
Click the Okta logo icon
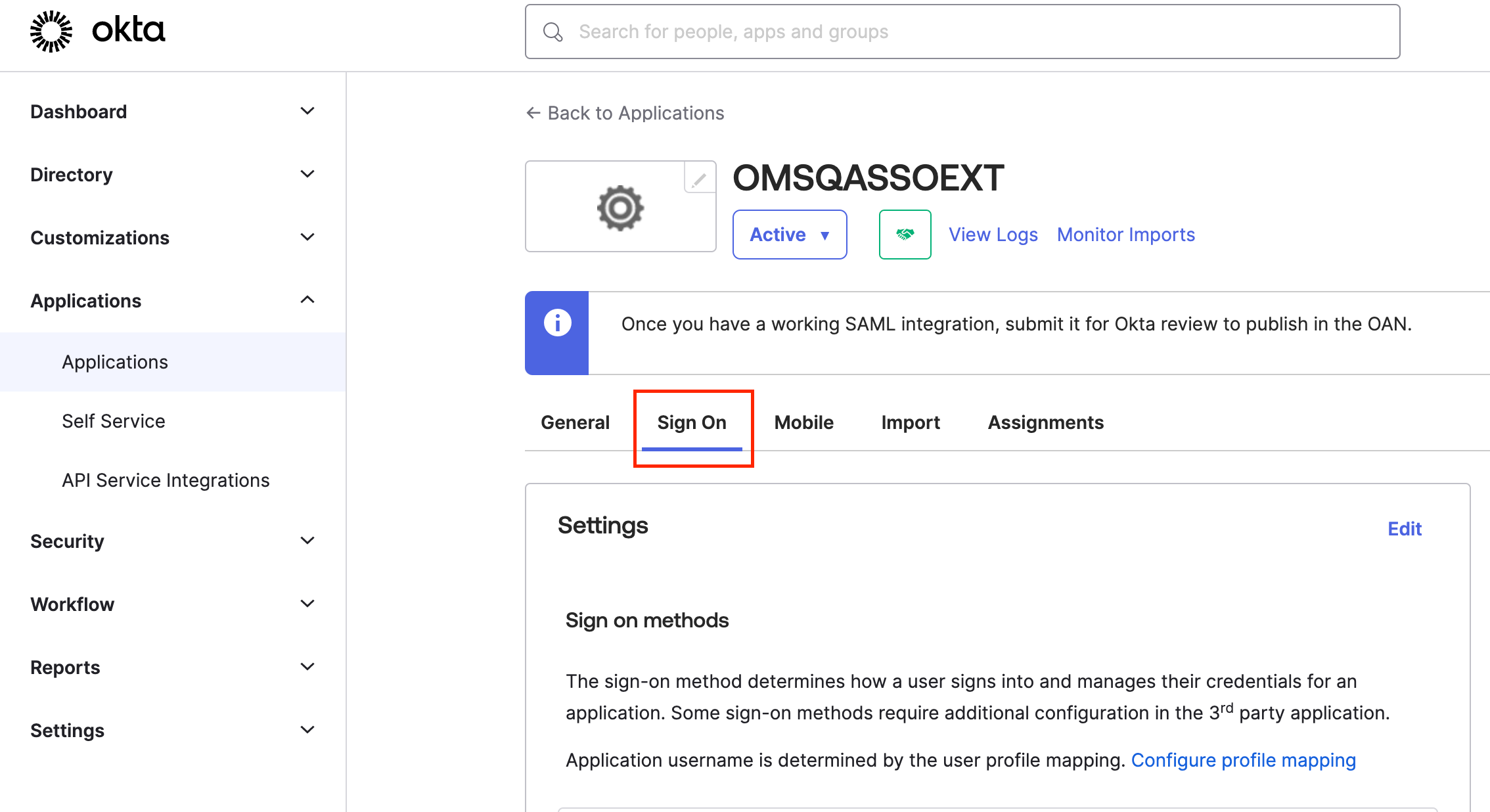point(51,31)
